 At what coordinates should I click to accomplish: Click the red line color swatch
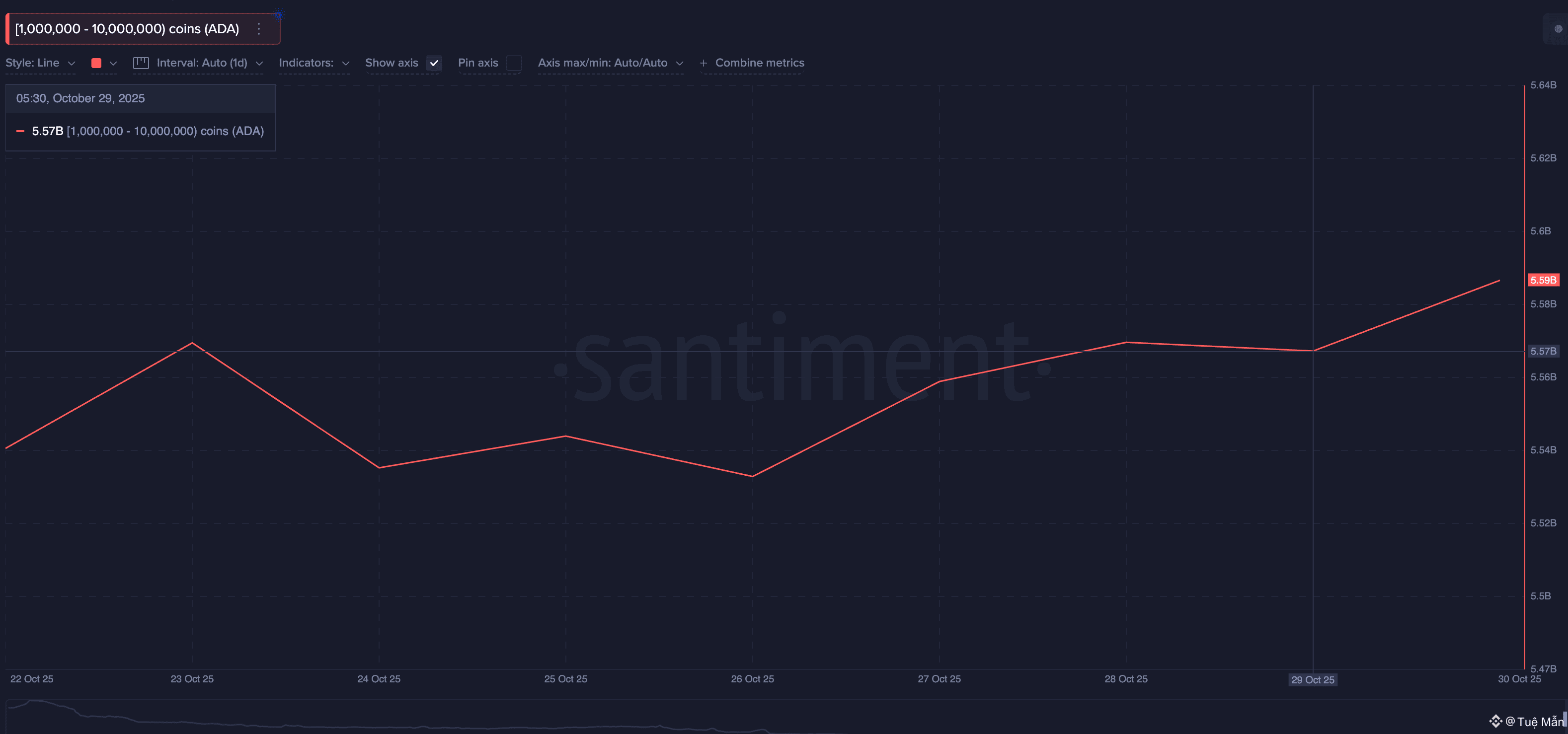tap(96, 63)
